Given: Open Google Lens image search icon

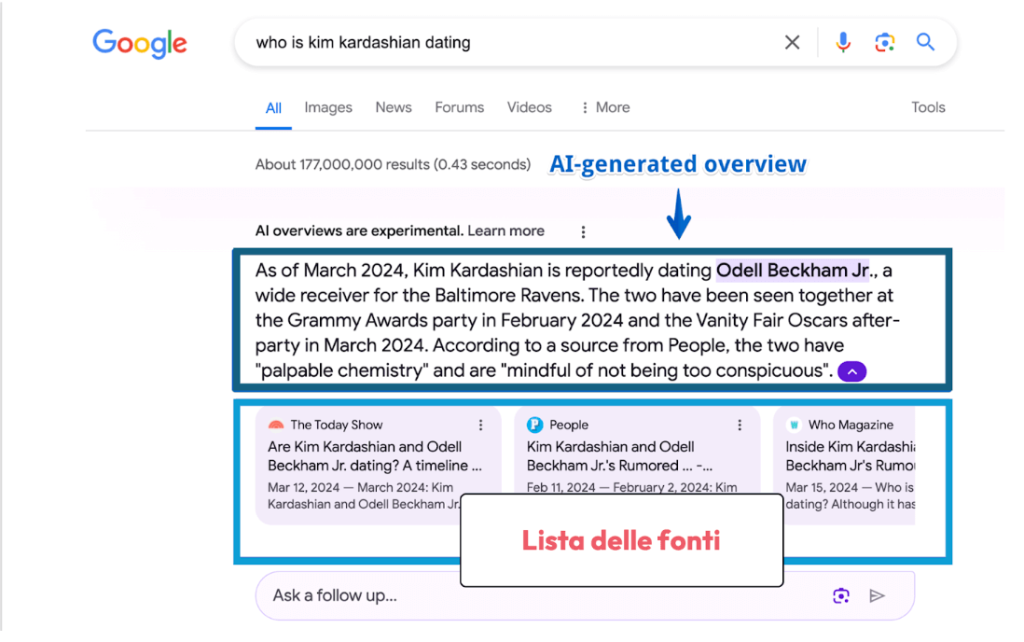Looking at the screenshot, I should (884, 42).
